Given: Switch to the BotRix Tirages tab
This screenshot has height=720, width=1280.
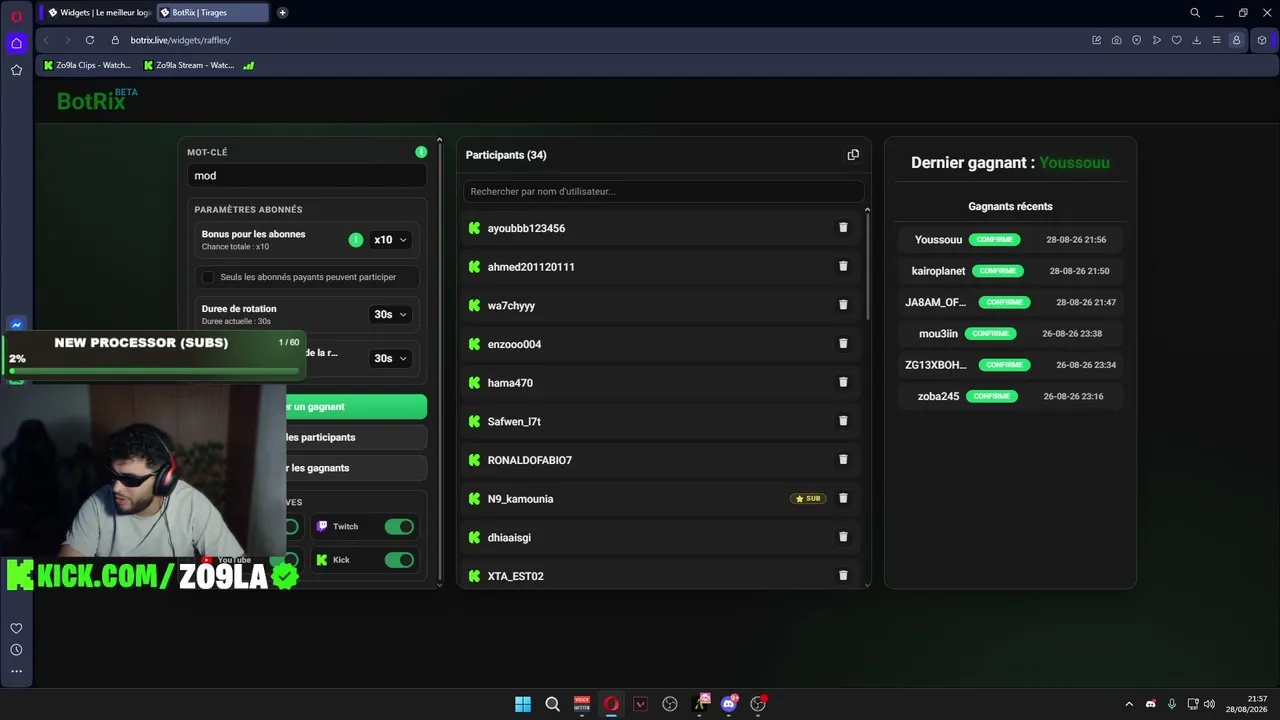Looking at the screenshot, I should coord(213,13).
